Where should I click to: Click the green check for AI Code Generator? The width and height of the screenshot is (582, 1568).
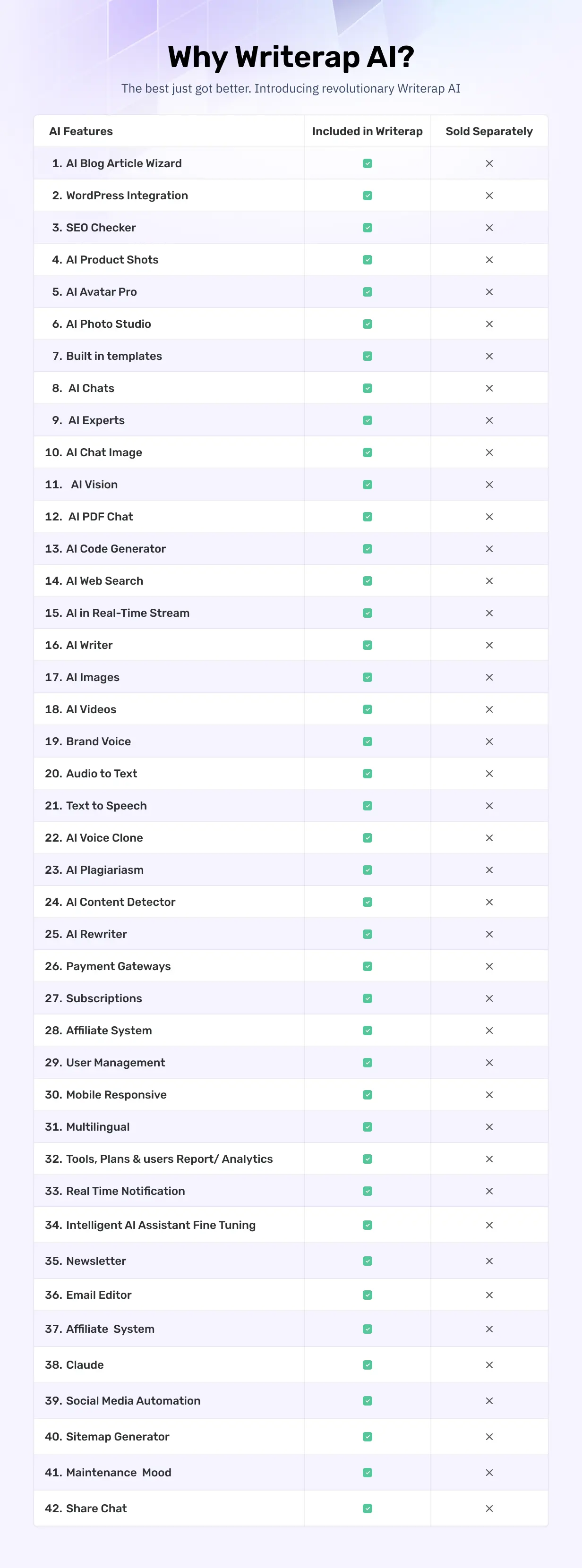point(367,548)
